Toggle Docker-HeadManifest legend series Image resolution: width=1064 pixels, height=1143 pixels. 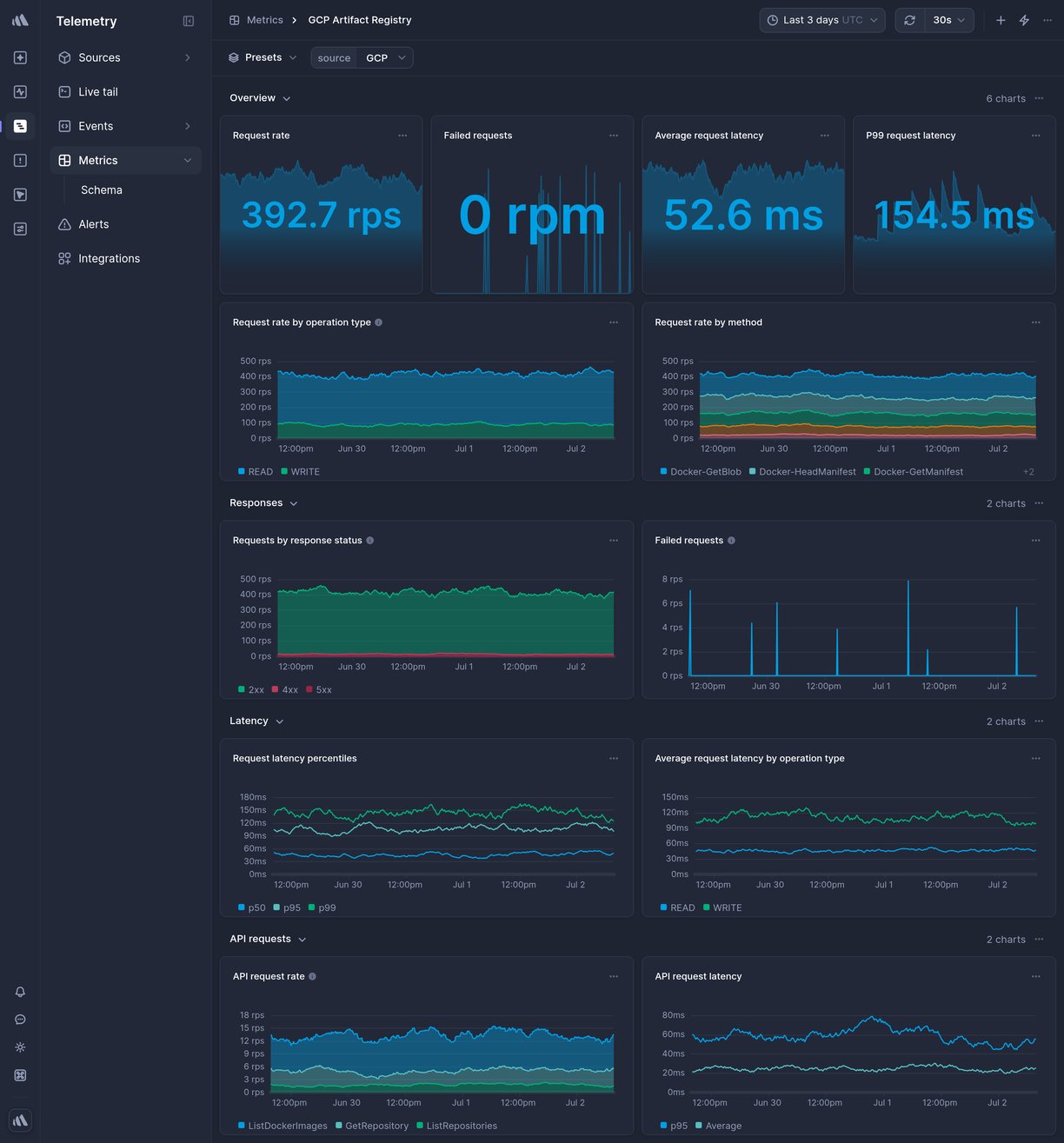(x=802, y=472)
